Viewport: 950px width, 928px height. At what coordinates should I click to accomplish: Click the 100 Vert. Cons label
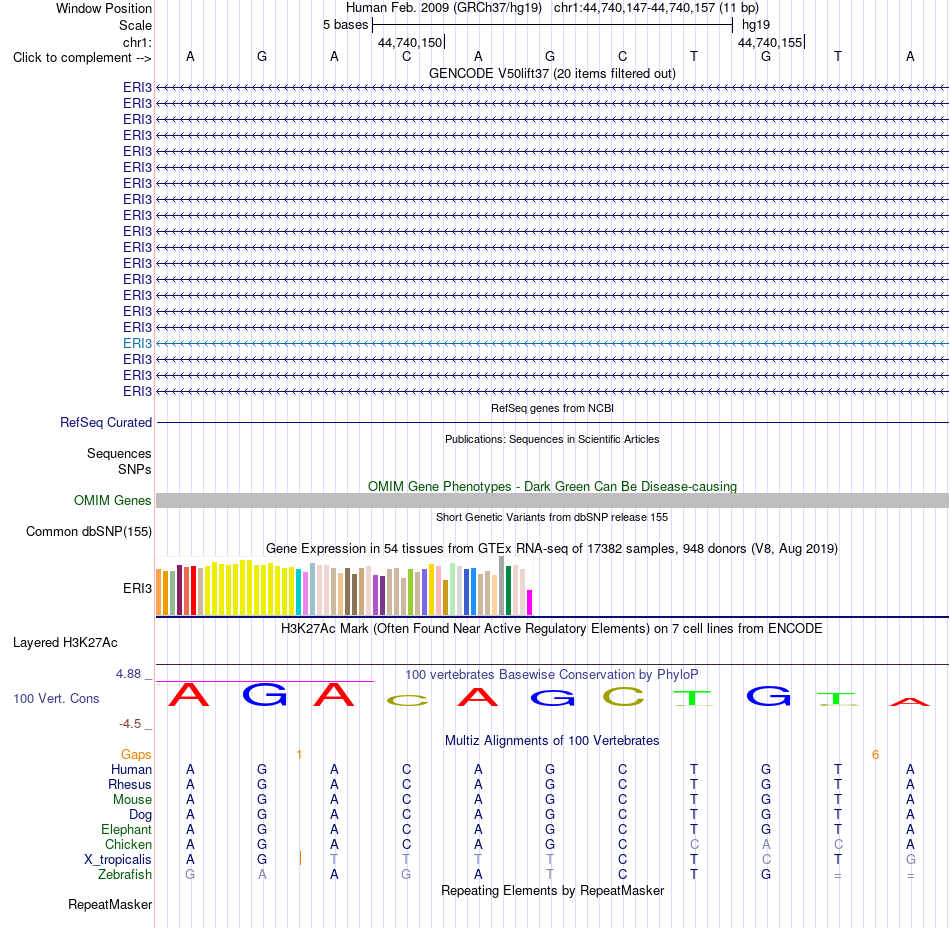click(56, 698)
